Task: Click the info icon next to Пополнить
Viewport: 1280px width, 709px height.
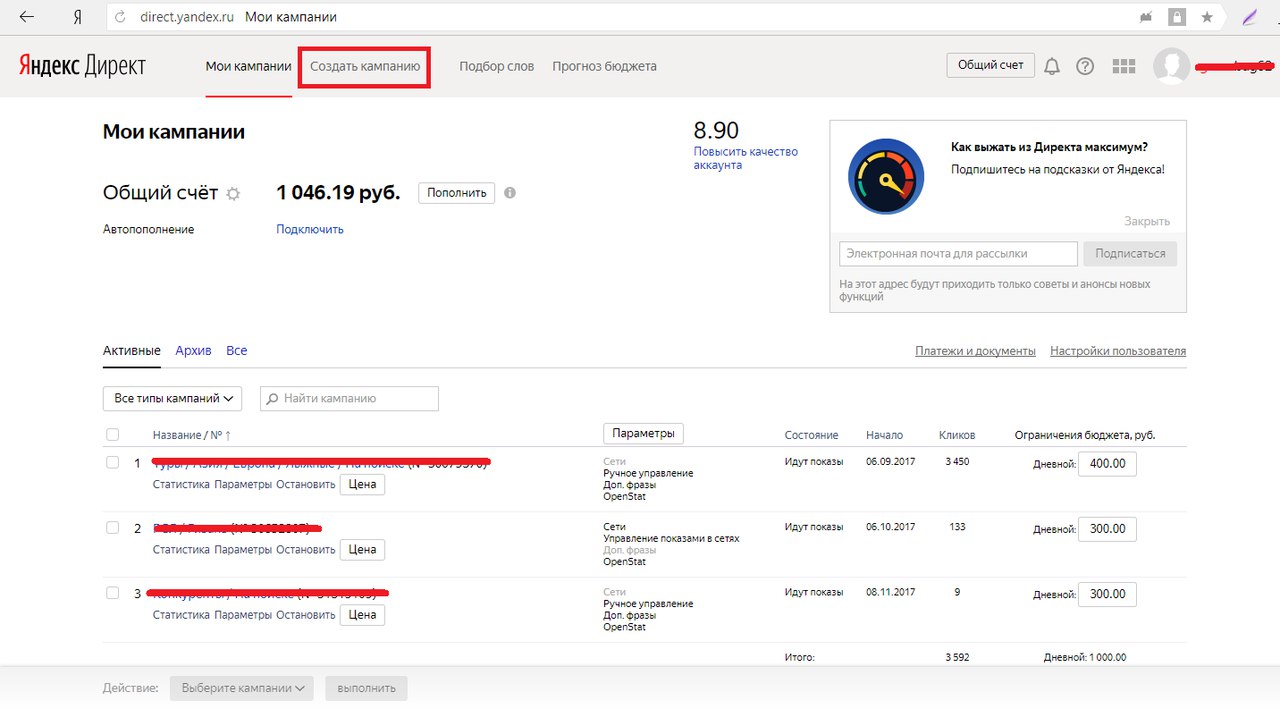Action: coord(510,192)
